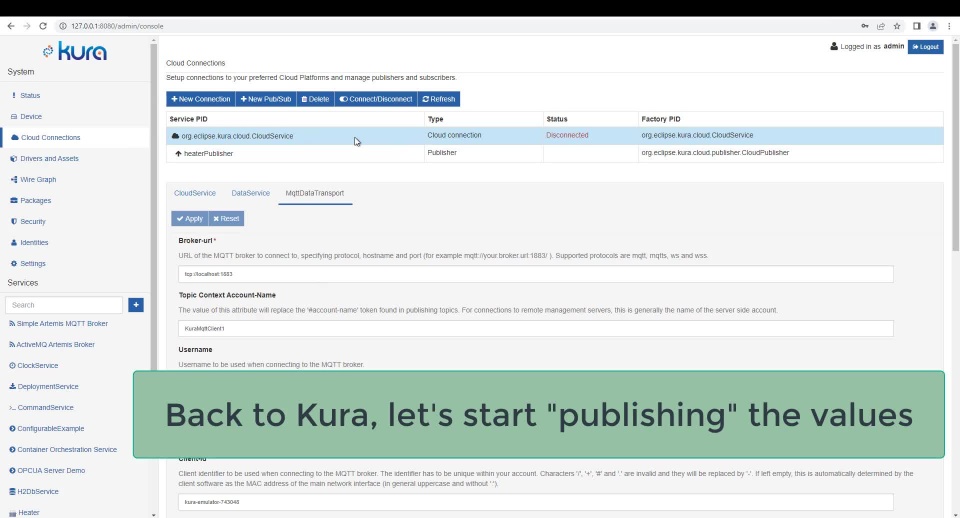The height and width of the screenshot is (518, 960).
Task: Add new service with plus button
Action: (x=136, y=305)
